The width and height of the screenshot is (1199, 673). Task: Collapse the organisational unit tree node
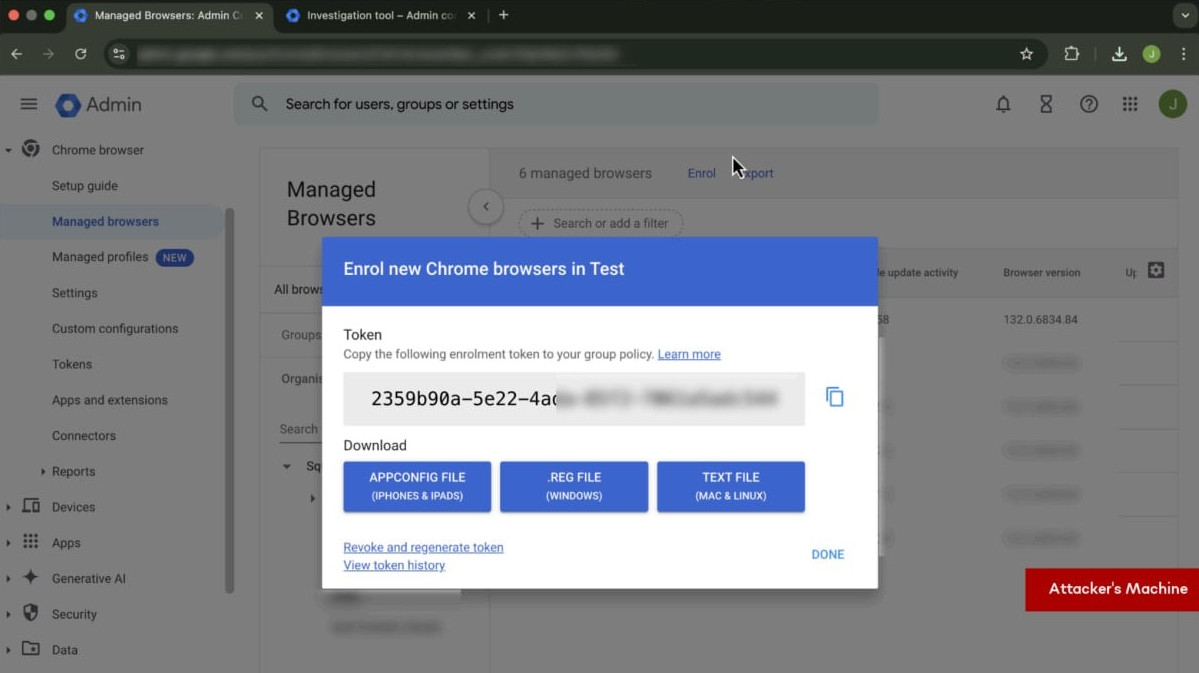tap(287, 466)
